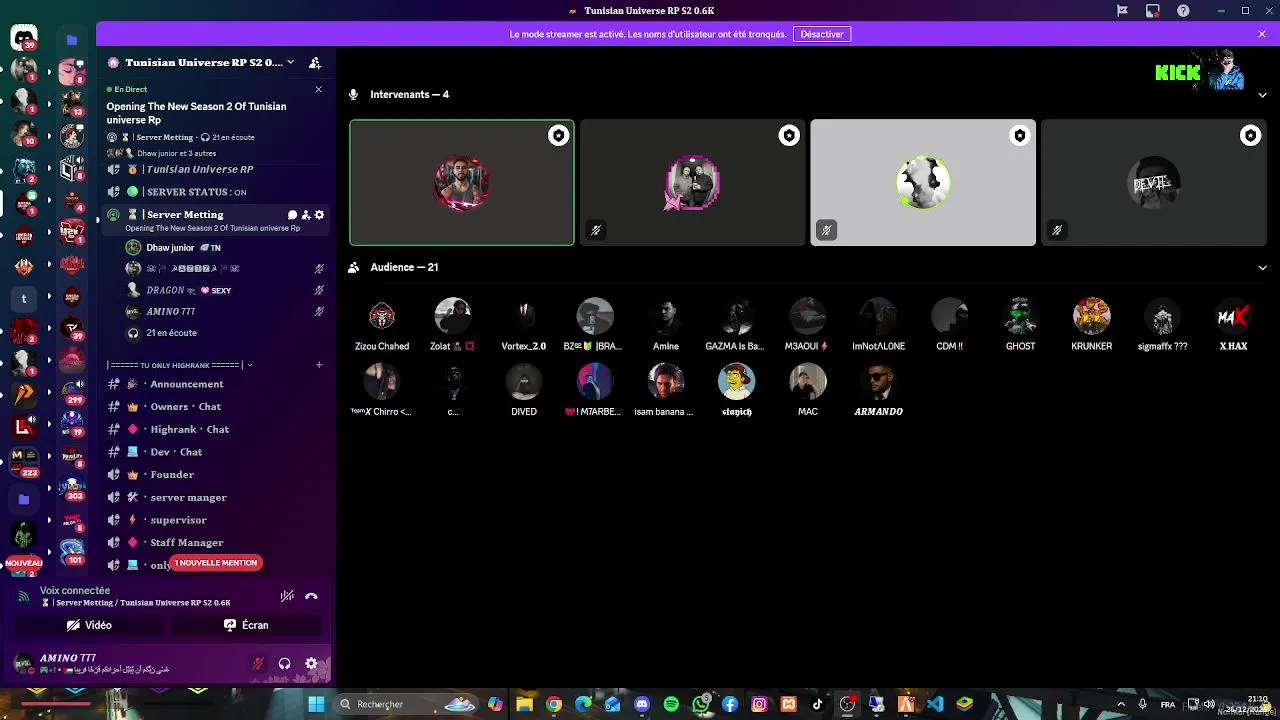
Task: Collapse the Intervenants section
Action: tap(1262, 95)
